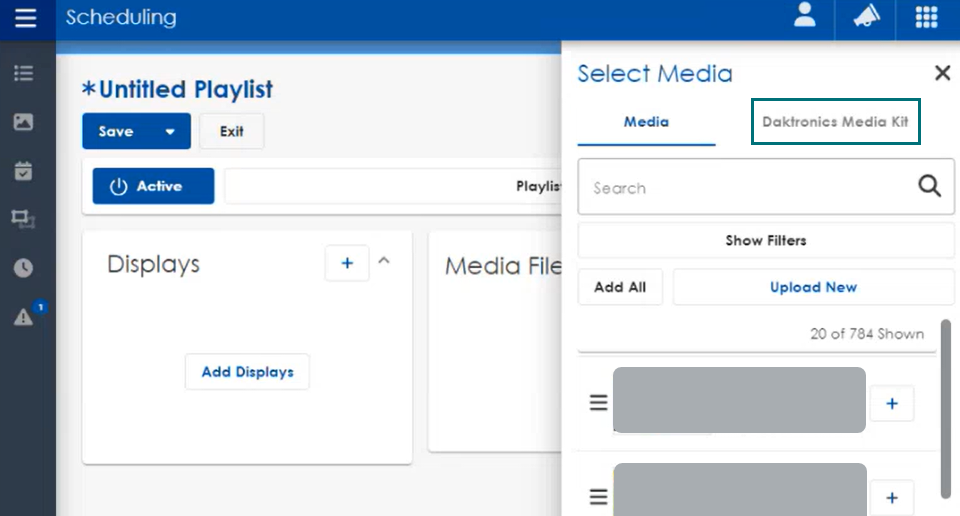Open the calendar schedule icon in sidebar

23,170
